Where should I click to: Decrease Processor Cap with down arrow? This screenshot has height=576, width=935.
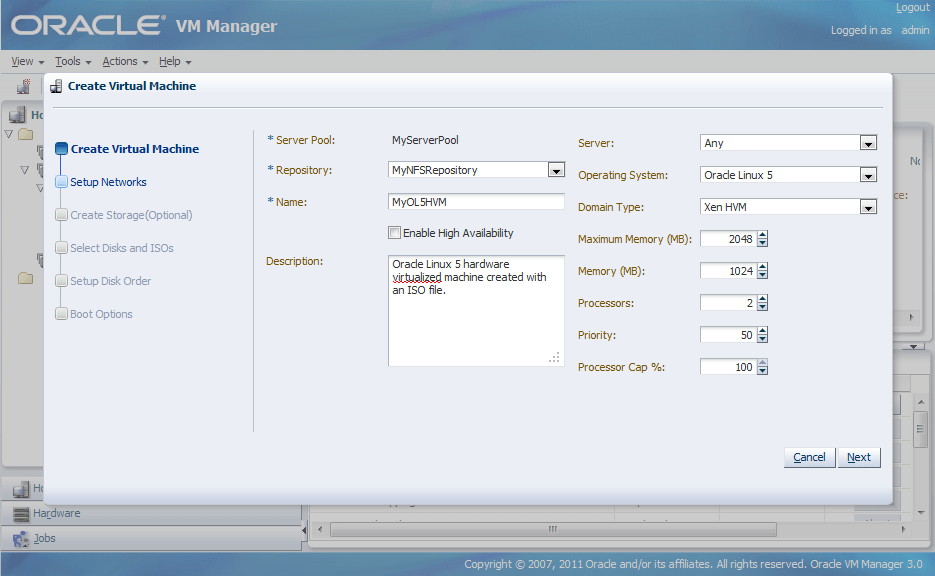pyautogui.click(x=763, y=371)
